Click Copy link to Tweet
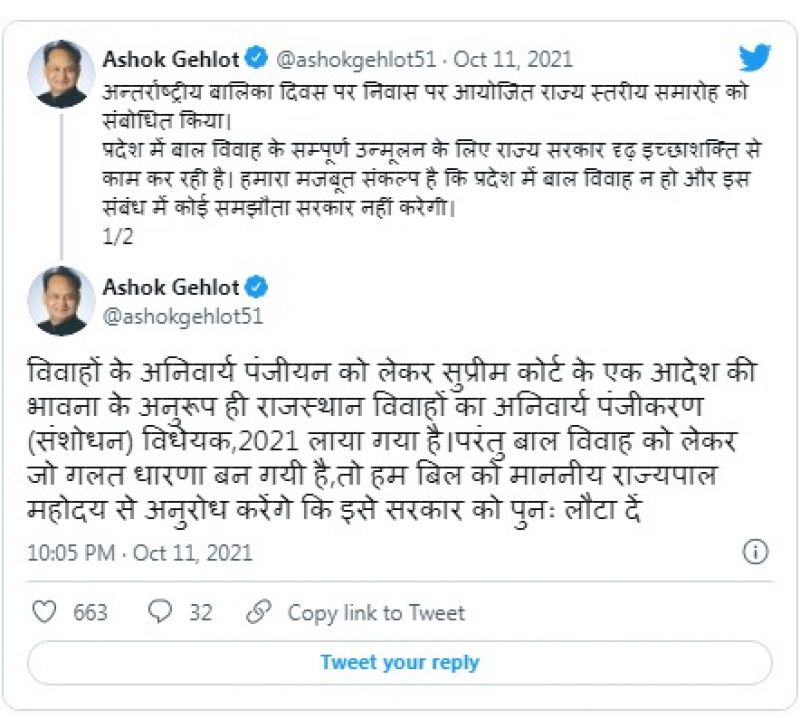Viewport: 800px width, 718px height. 376,612
